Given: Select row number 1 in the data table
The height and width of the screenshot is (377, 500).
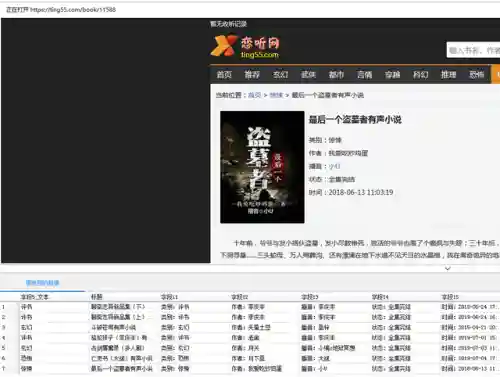Looking at the screenshot, I should (3, 307).
